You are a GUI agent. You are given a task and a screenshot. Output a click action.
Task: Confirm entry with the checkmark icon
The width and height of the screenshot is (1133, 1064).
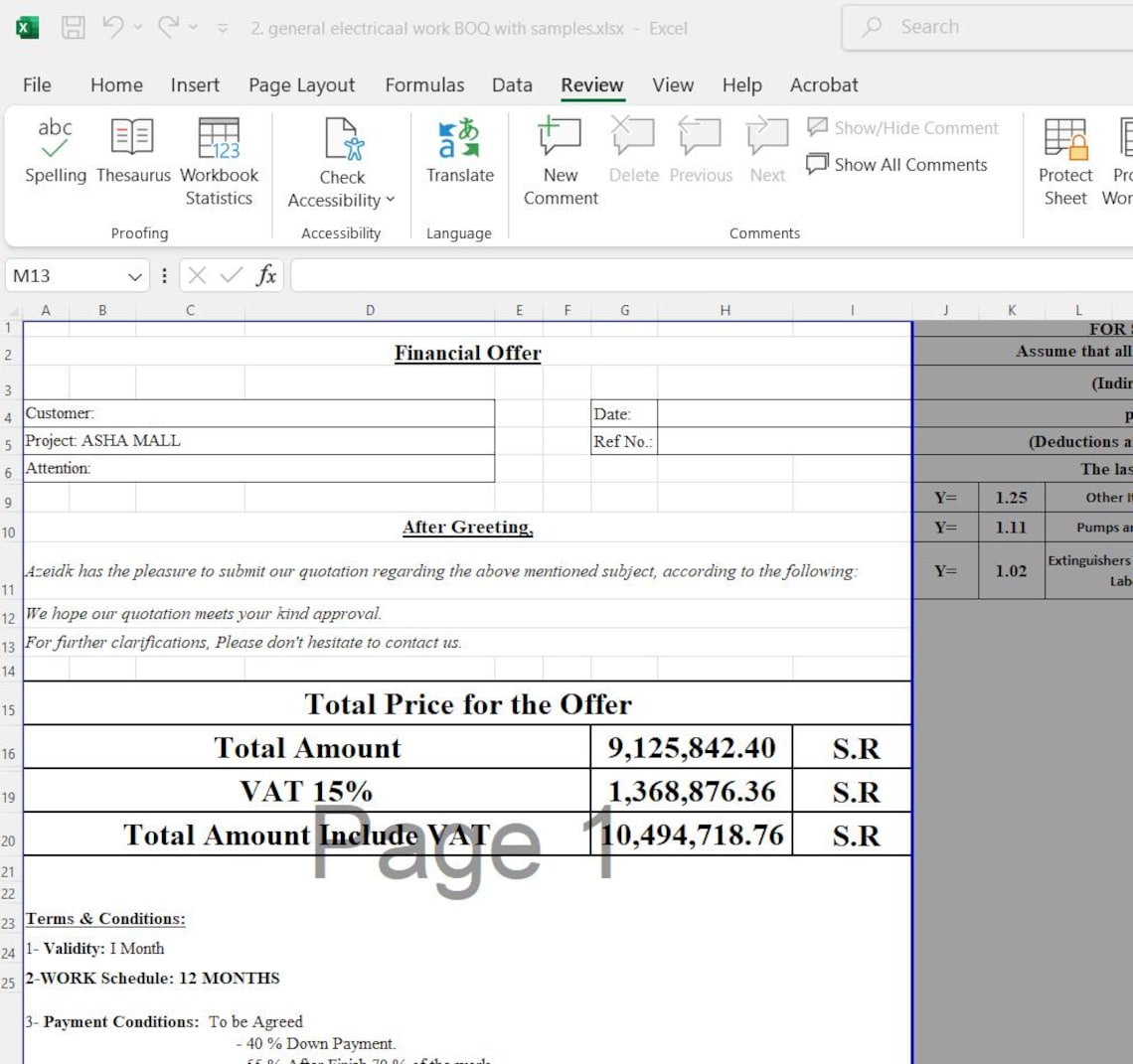point(232,275)
